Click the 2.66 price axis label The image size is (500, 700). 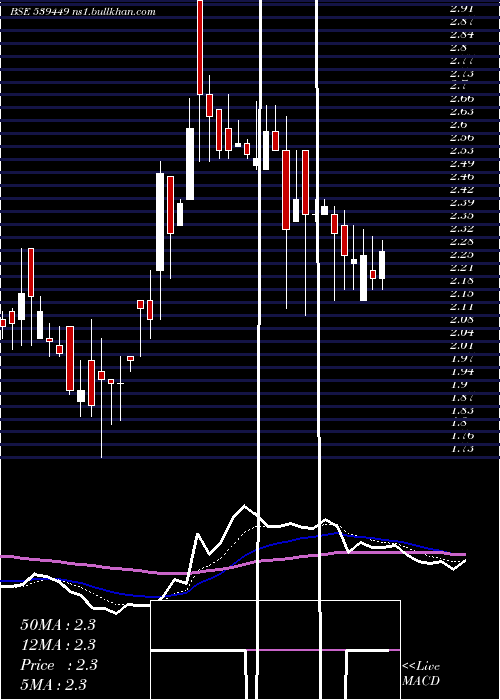coord(462,99)
